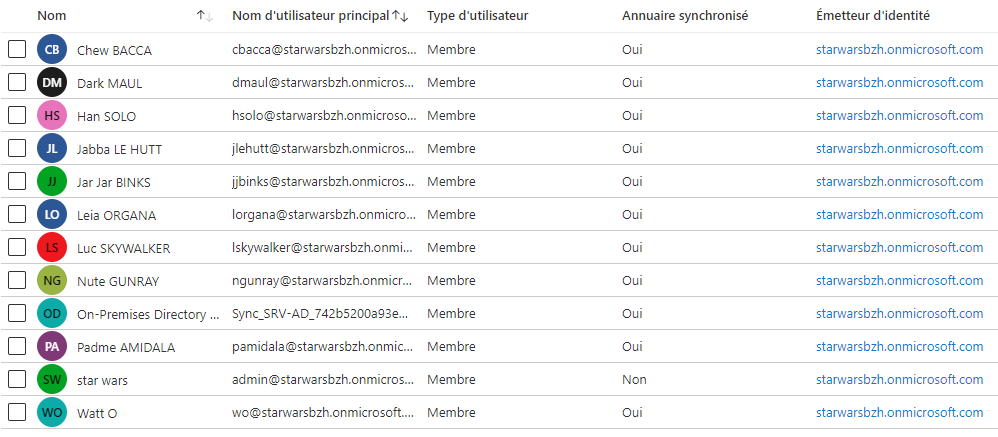Click the Type d'utilisateur column header
The width and height of the screenshot is (998, 437).
tap(477, 16)
